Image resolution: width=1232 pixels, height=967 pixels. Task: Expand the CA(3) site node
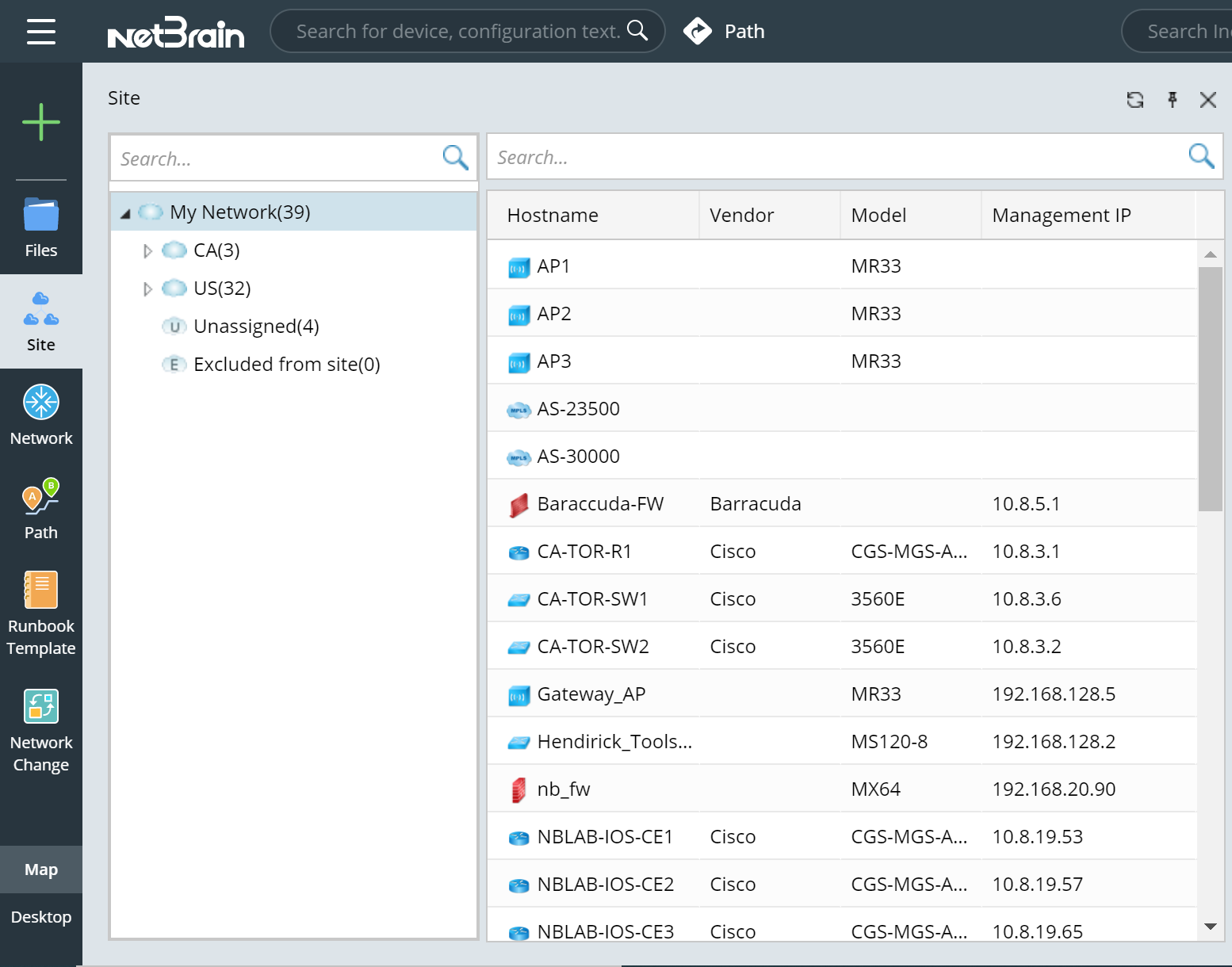147,251
